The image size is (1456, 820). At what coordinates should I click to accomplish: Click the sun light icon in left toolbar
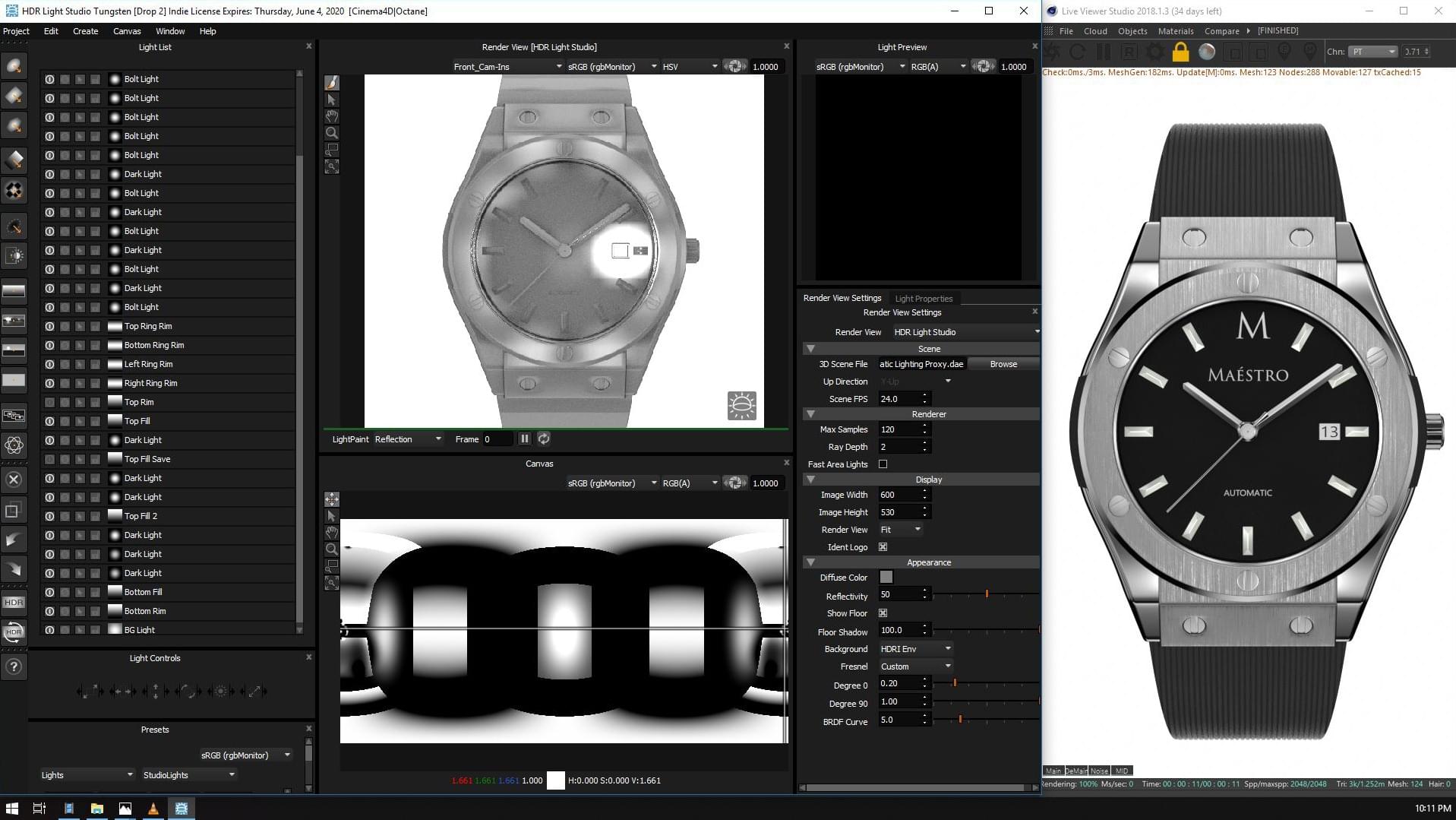[14, 256]
